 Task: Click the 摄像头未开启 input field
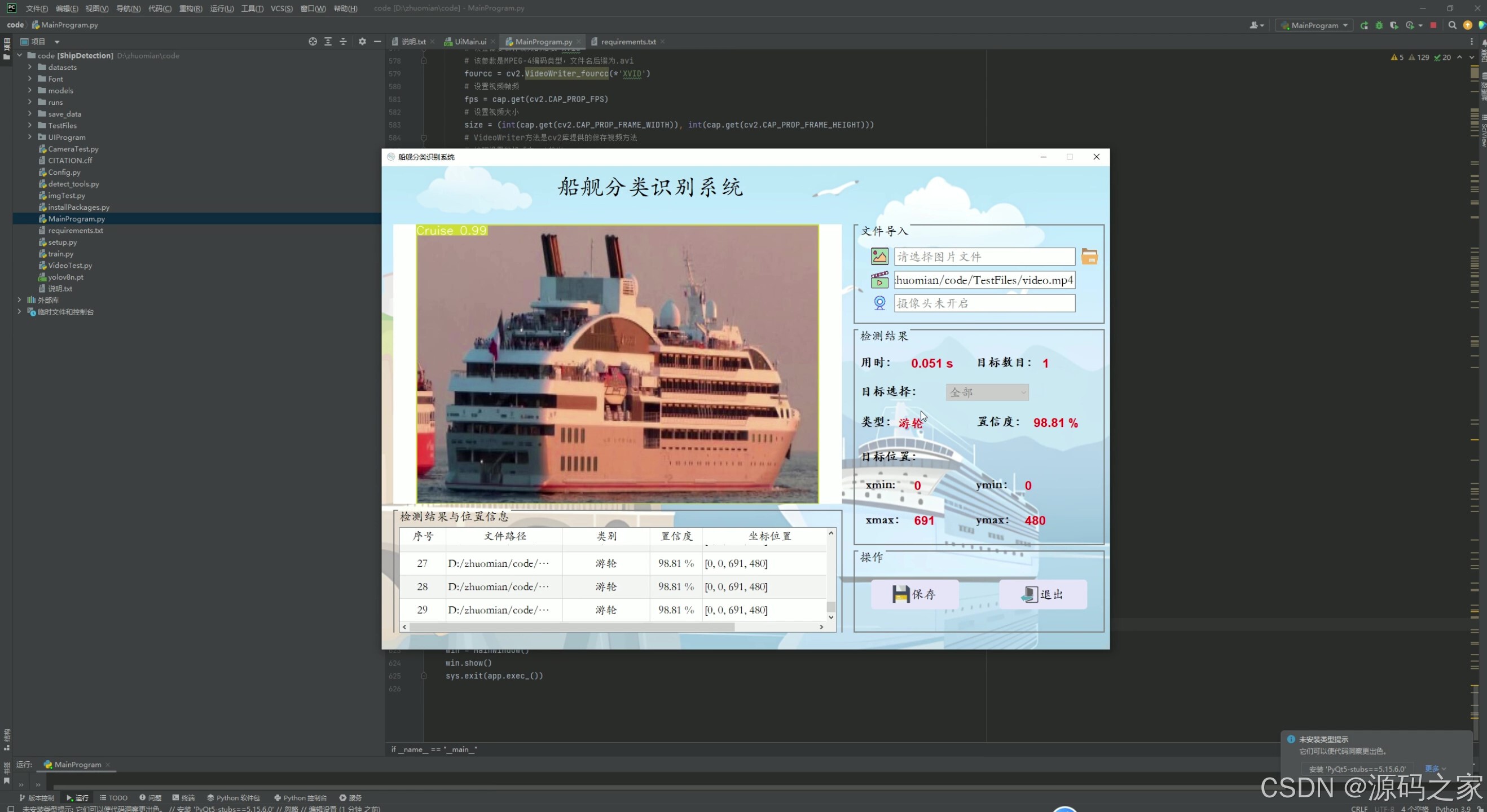click(x=984, y=303)
